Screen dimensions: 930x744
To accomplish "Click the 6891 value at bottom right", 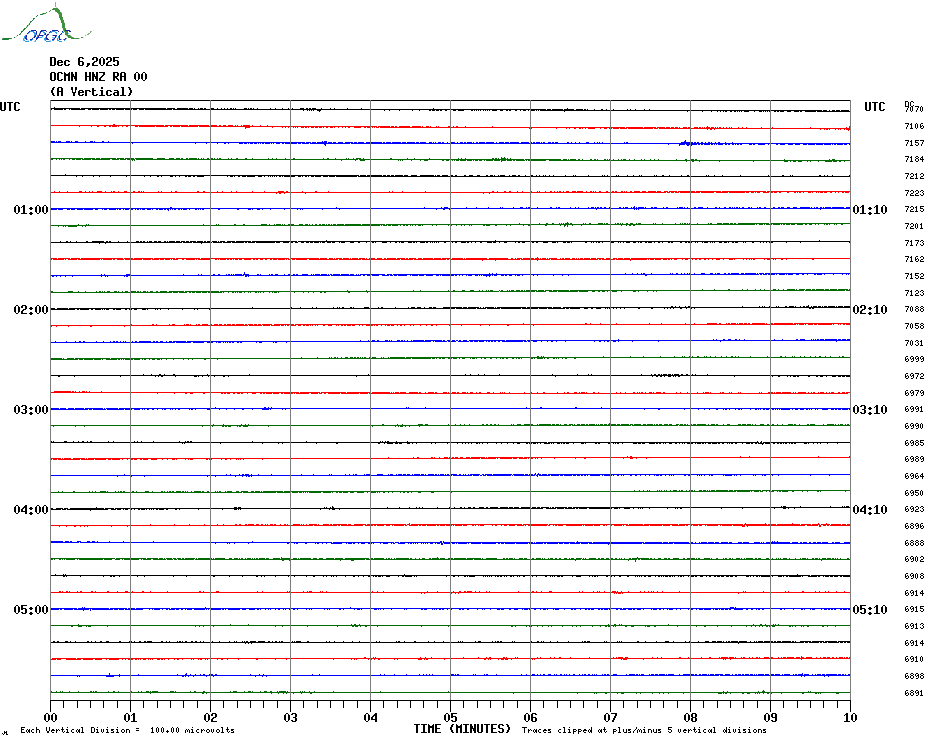I will pos(914,693).
